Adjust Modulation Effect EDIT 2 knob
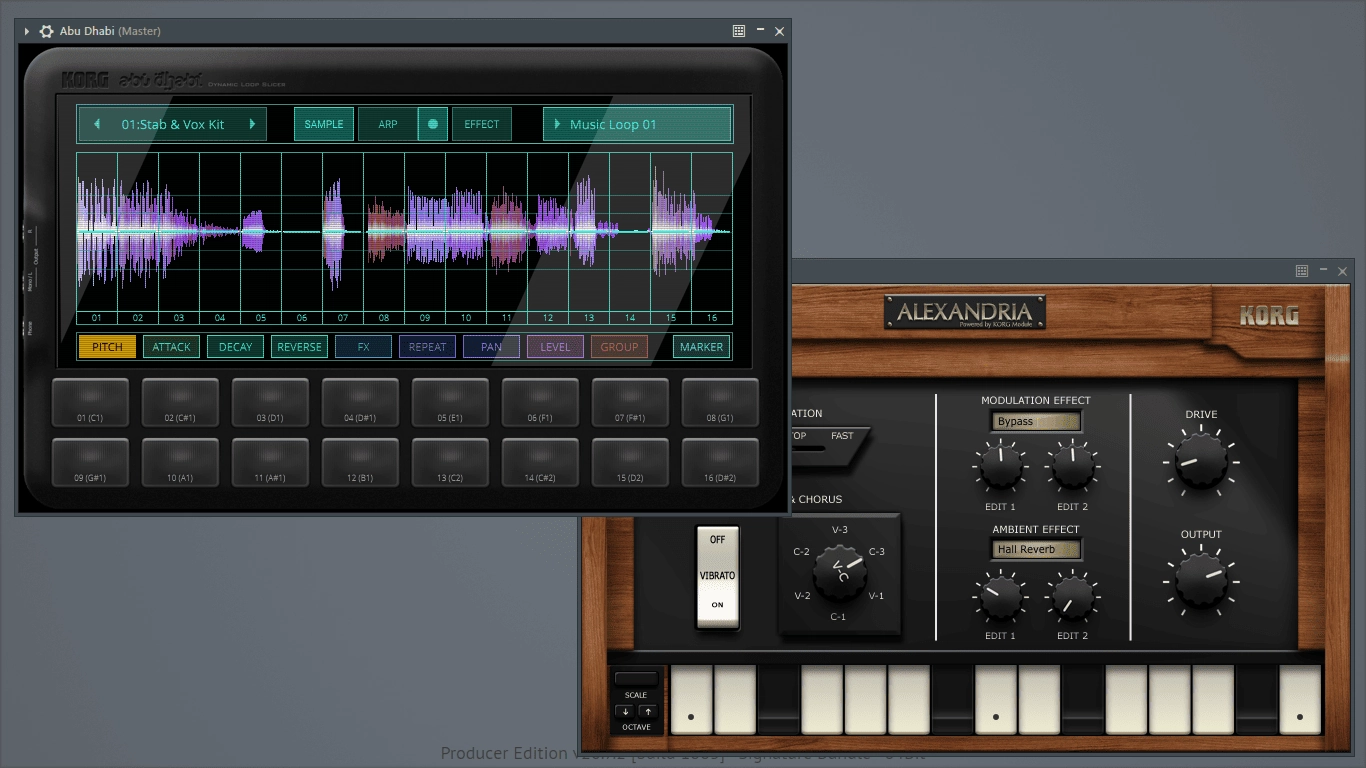1366x768 pixels. pyautogui.click(x=1073, y=466)
